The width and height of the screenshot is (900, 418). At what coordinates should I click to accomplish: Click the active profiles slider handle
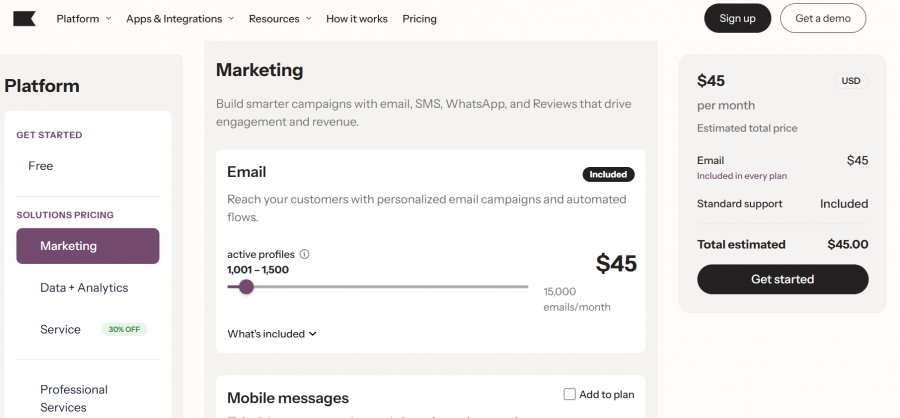click(246, 287)
